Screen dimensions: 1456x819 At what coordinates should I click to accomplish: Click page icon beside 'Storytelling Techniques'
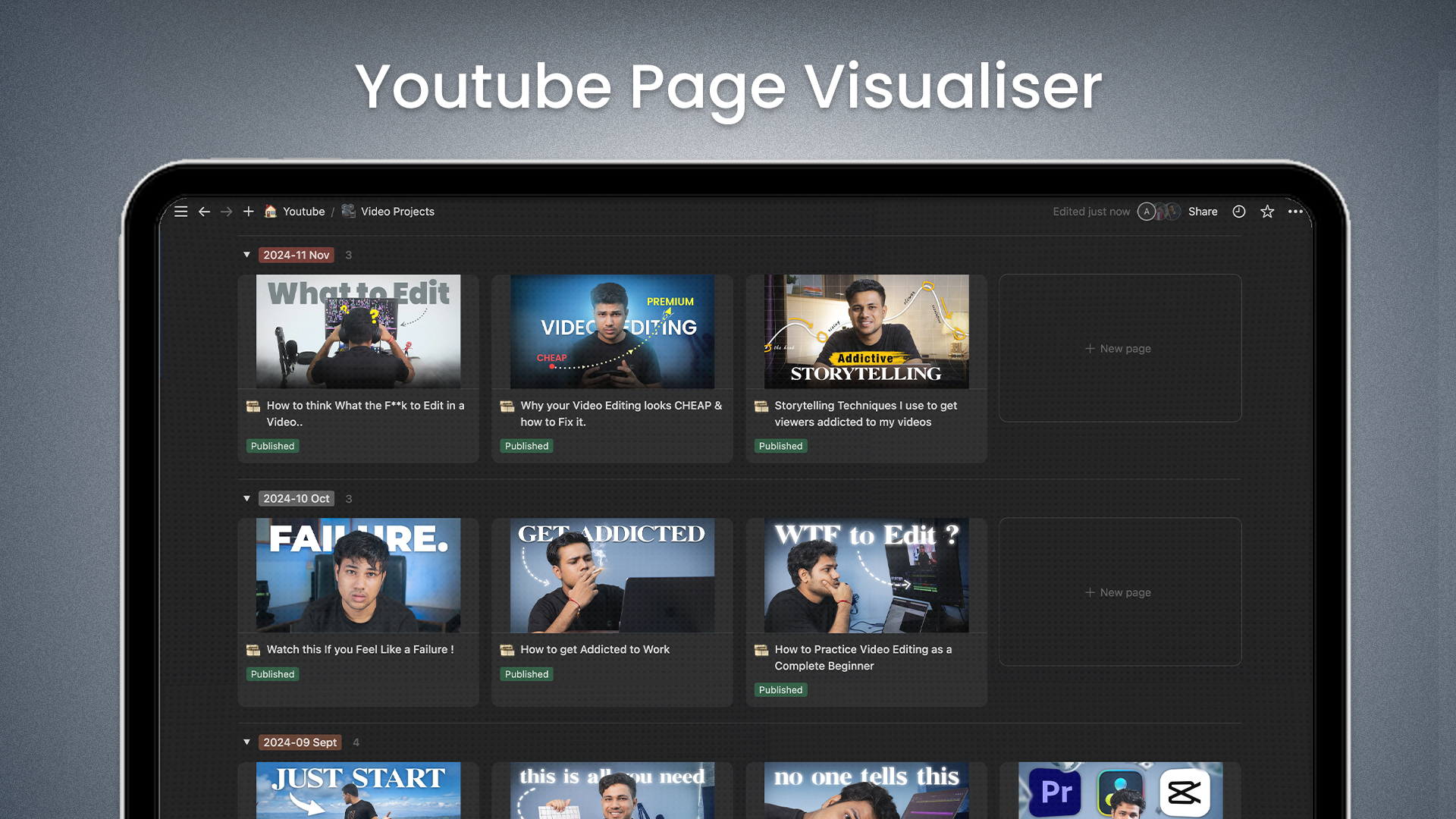point(761,406)
